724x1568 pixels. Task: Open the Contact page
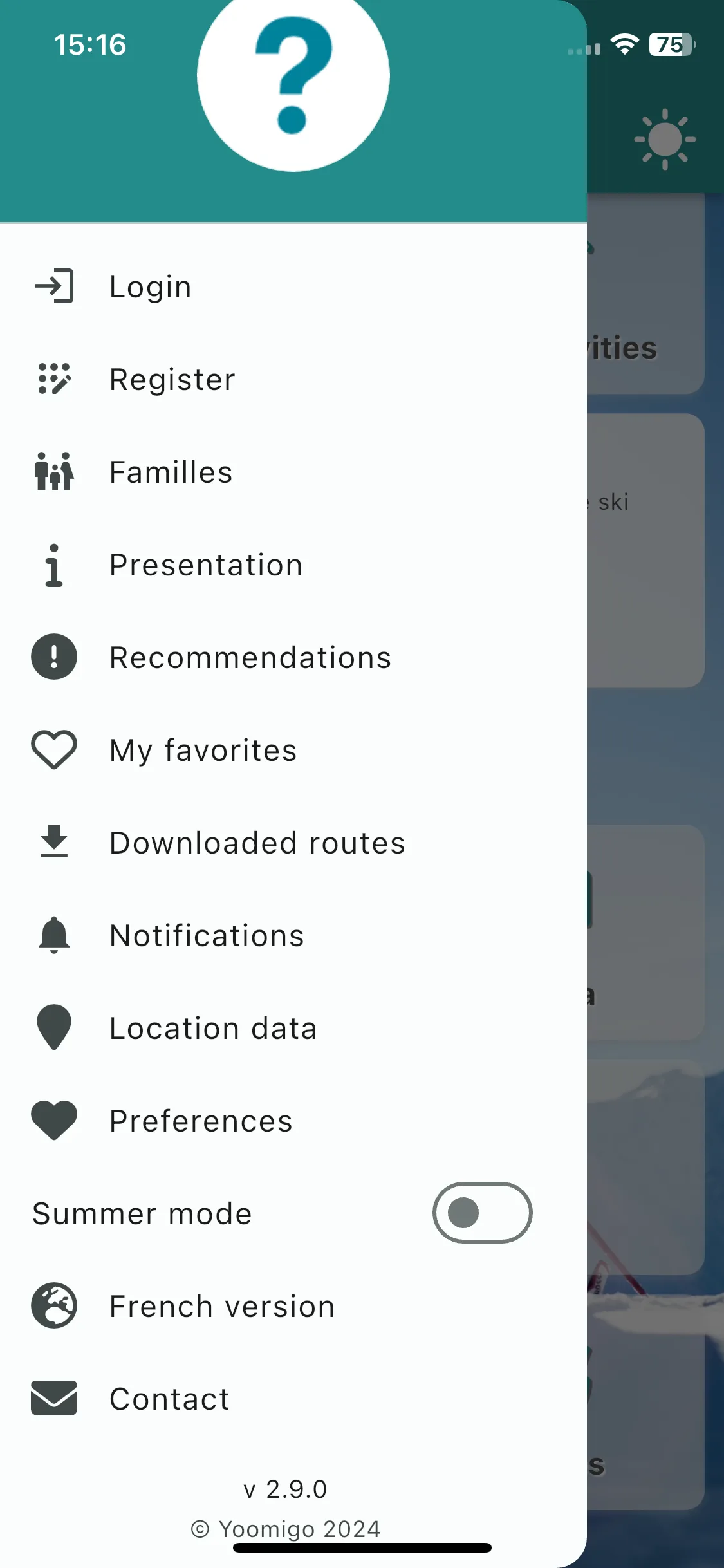point(293,1399)
